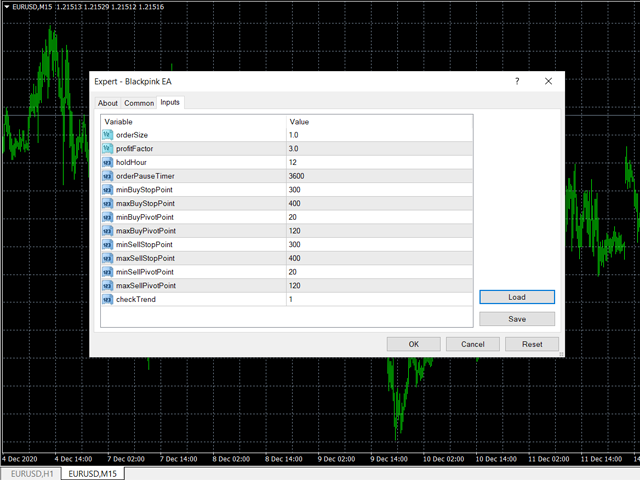The height and width of the screenshot is (480, 640).
Task: Select the maxSellPivotPoint variable name
Action: pyautogui.click(x=146, y=285)
